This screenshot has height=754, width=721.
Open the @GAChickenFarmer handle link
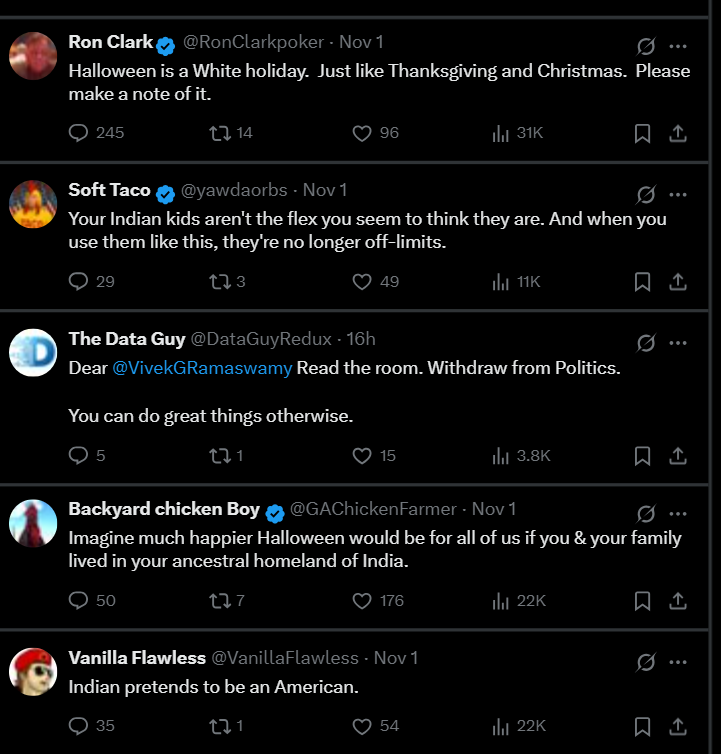(373, 509)
